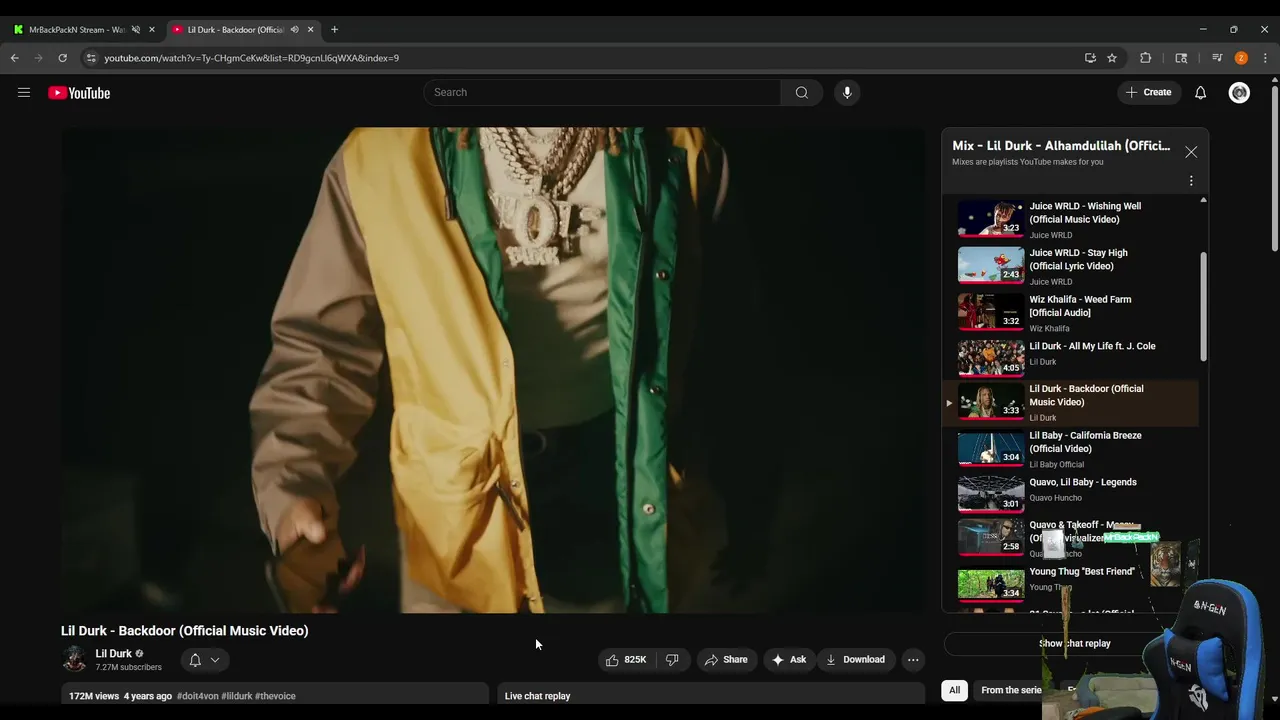Unmute the MrBackPackN Stream tab

click(136, 30)
